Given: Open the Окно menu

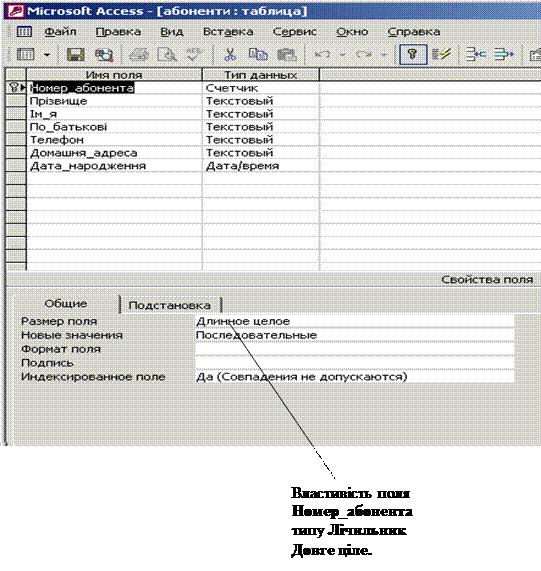Looking at the screenshot, I should (352, 32).
